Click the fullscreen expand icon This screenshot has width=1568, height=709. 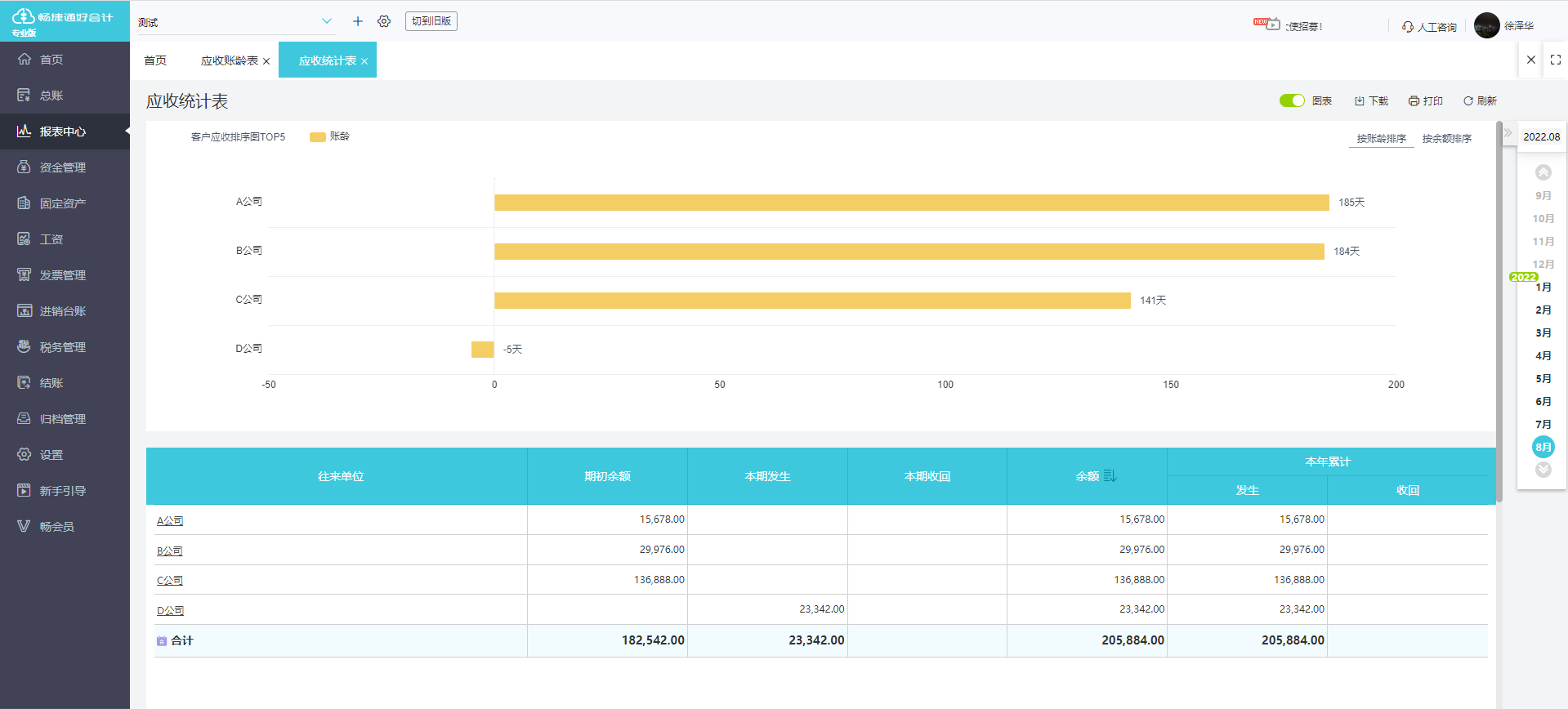tap(1556, 60)
